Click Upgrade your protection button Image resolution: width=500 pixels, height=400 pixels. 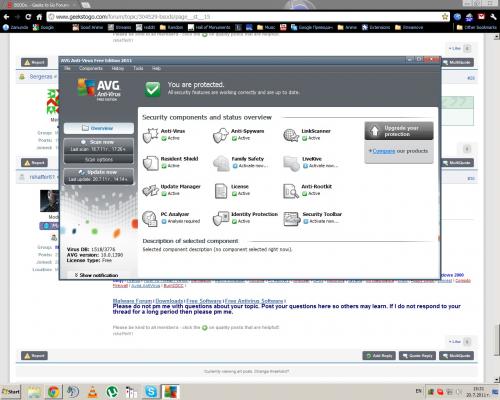tap(399, 131)
